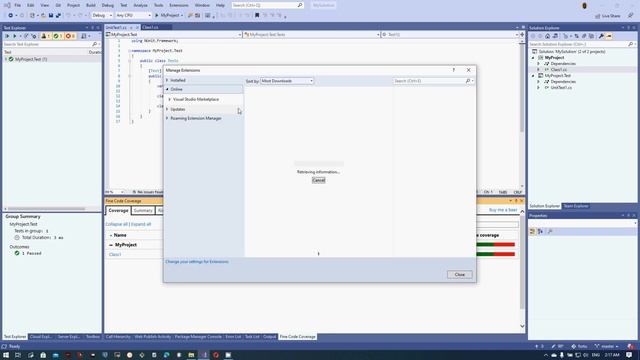The height and width of the screenshot is (360, 640).
Task: Select MyProject.Test (1) row in Test Explorer
Action: (x=52, y=60)
